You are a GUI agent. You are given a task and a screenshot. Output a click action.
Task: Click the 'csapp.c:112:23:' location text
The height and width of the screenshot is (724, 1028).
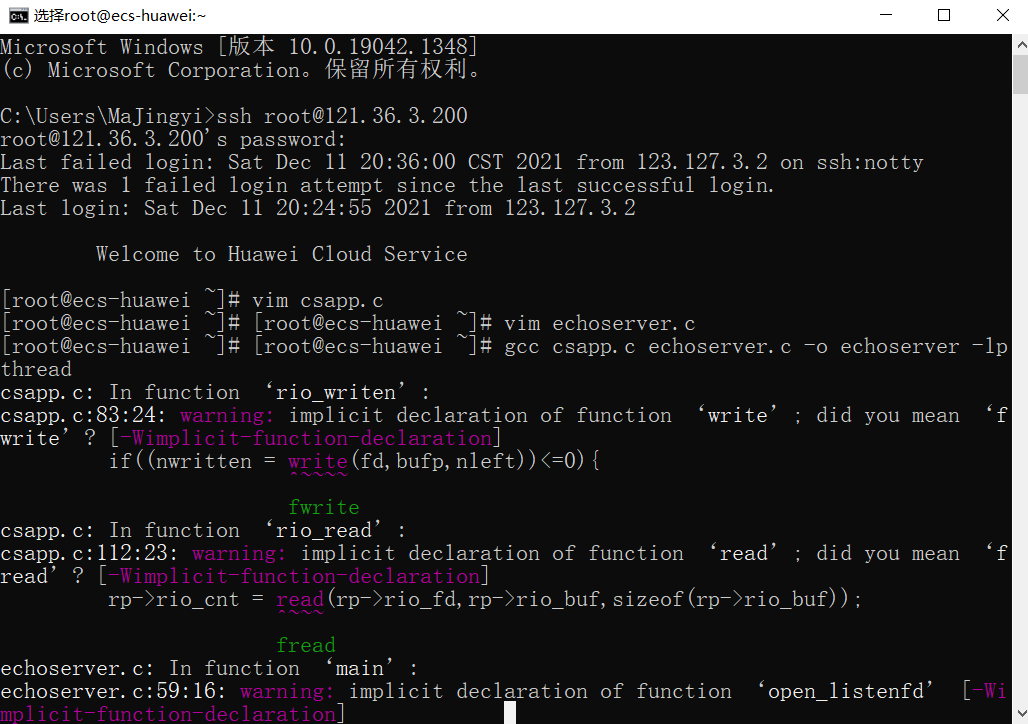coord(90,553)
